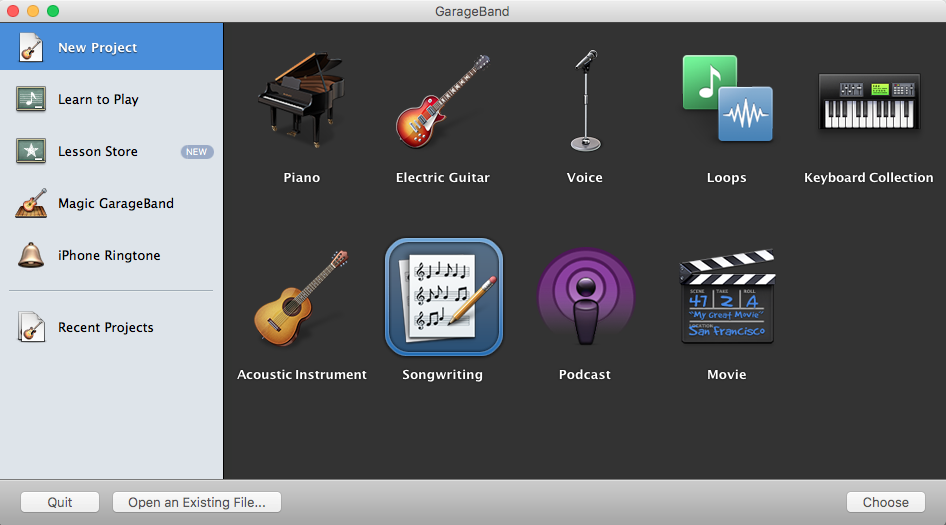Click the Electric Guitar label text

tap(443, 177)
